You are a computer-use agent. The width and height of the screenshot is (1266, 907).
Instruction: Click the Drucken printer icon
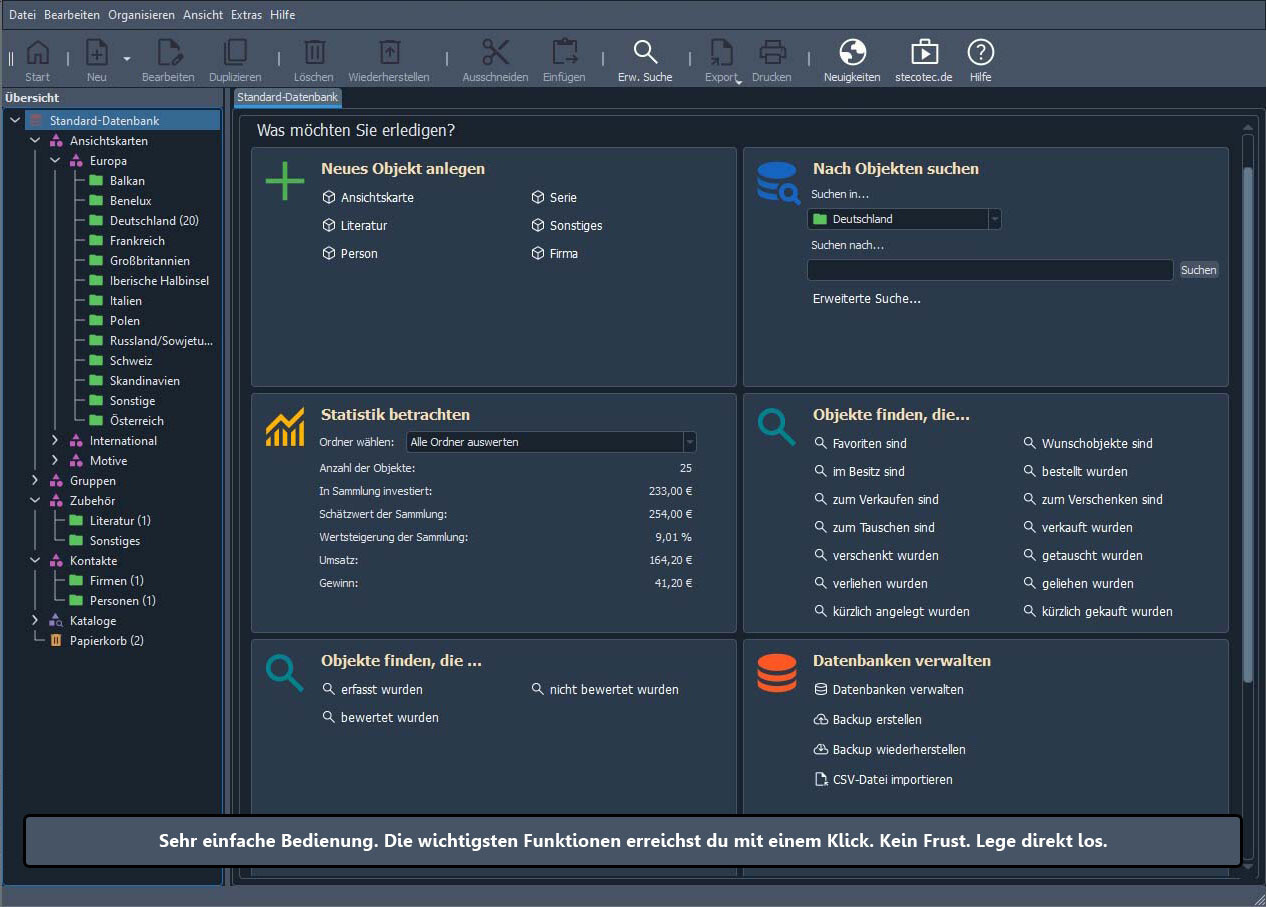(x=771, y=53)
